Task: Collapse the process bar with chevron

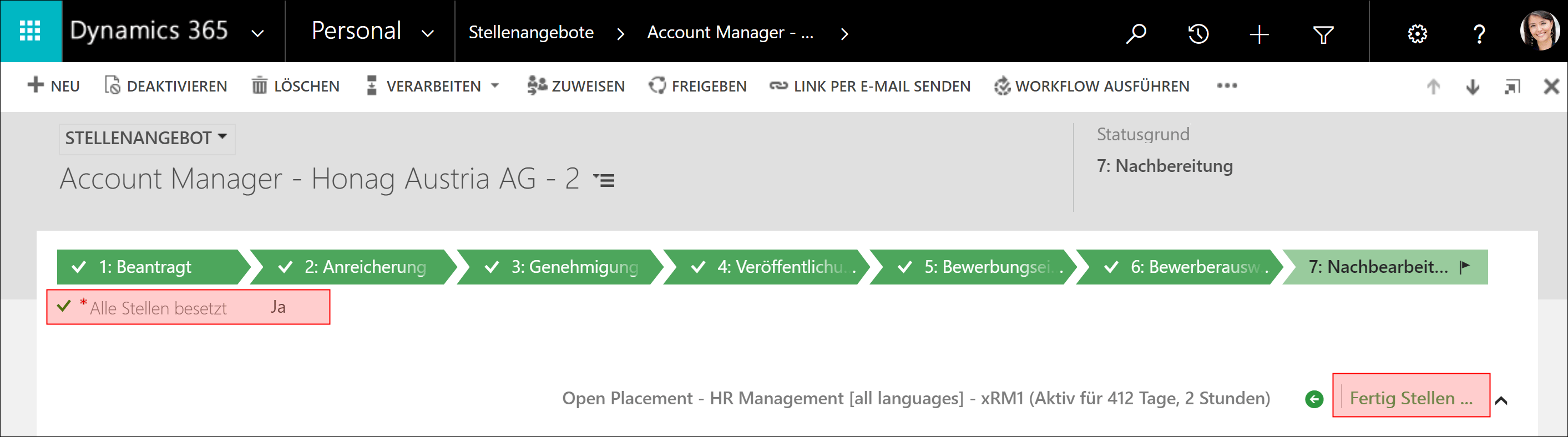Action: click(1501, 400)
